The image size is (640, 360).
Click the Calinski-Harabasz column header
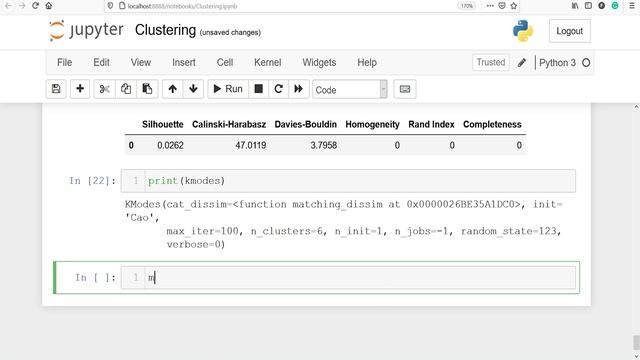tap(229, 124)
